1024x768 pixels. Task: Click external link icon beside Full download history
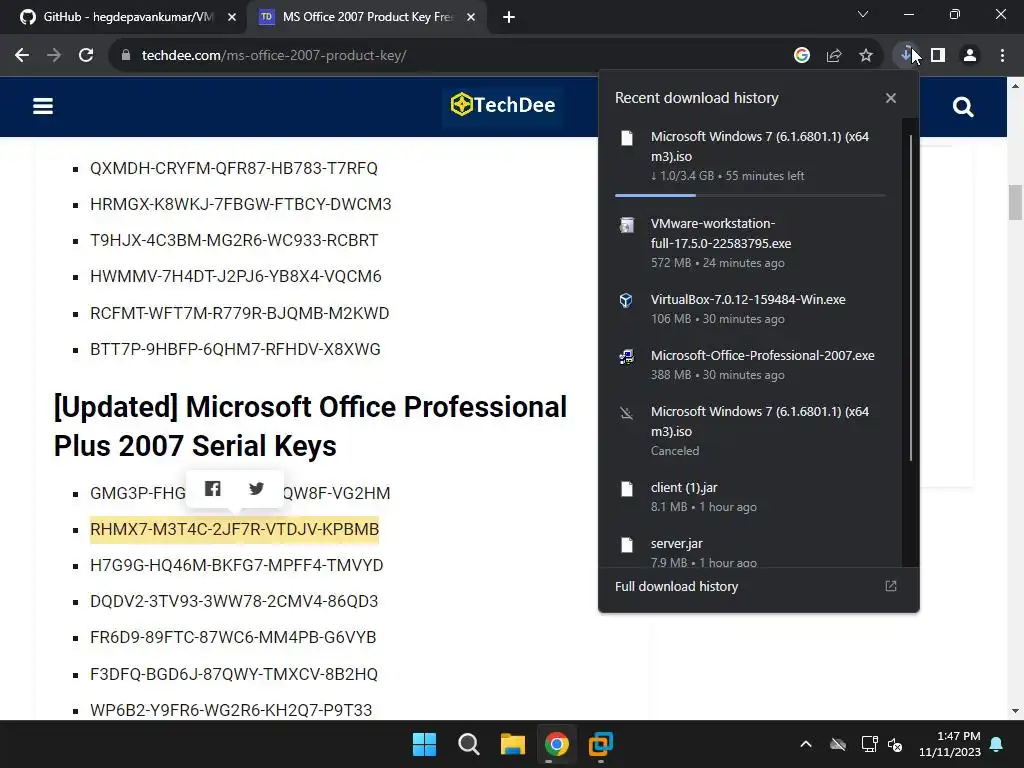click(891, 586)
